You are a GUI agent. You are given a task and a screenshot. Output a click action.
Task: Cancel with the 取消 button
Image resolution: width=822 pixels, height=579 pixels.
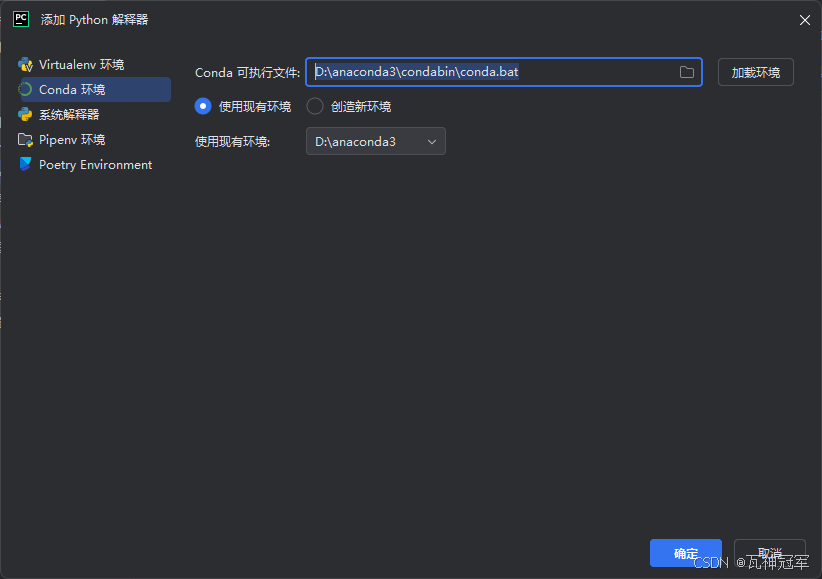click(x=770, y=553)
